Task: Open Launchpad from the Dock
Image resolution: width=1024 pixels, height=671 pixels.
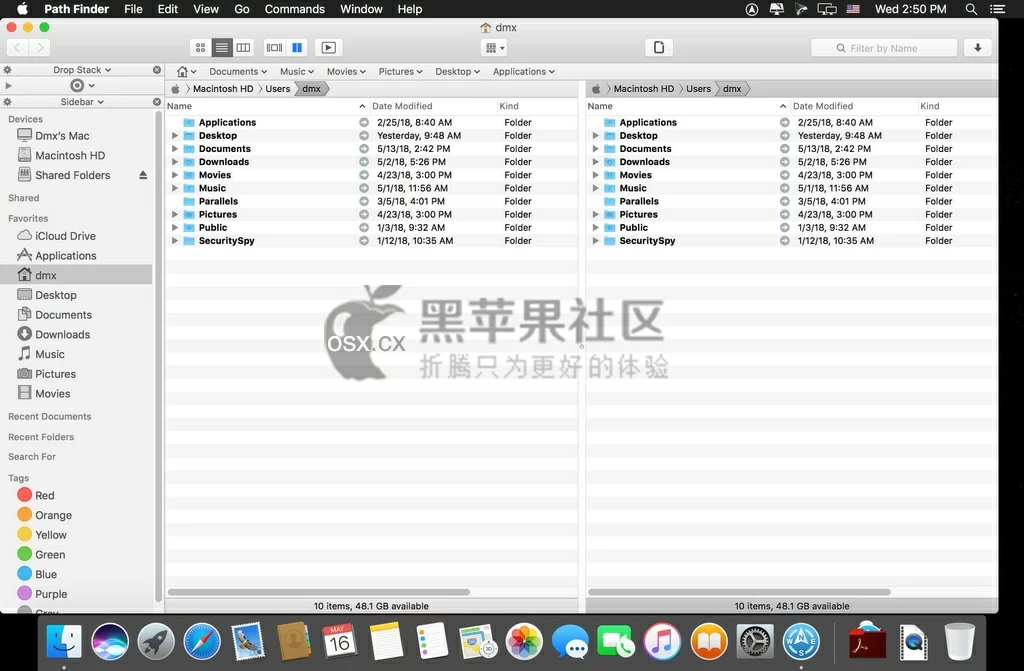Action: pos(156,642)
